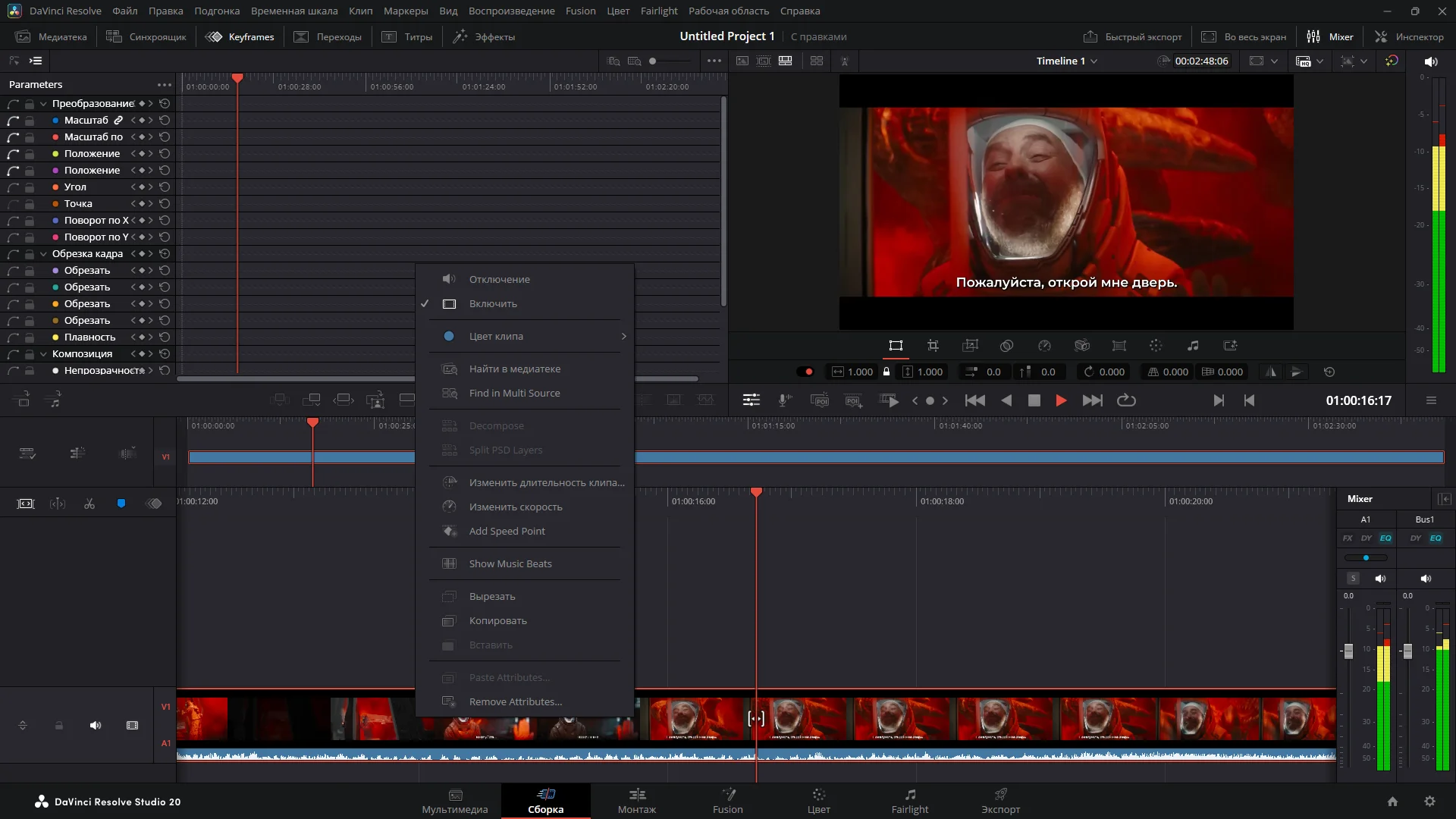
Task: Click the audio music note tool icon
Action: (x=1193, y=346)
